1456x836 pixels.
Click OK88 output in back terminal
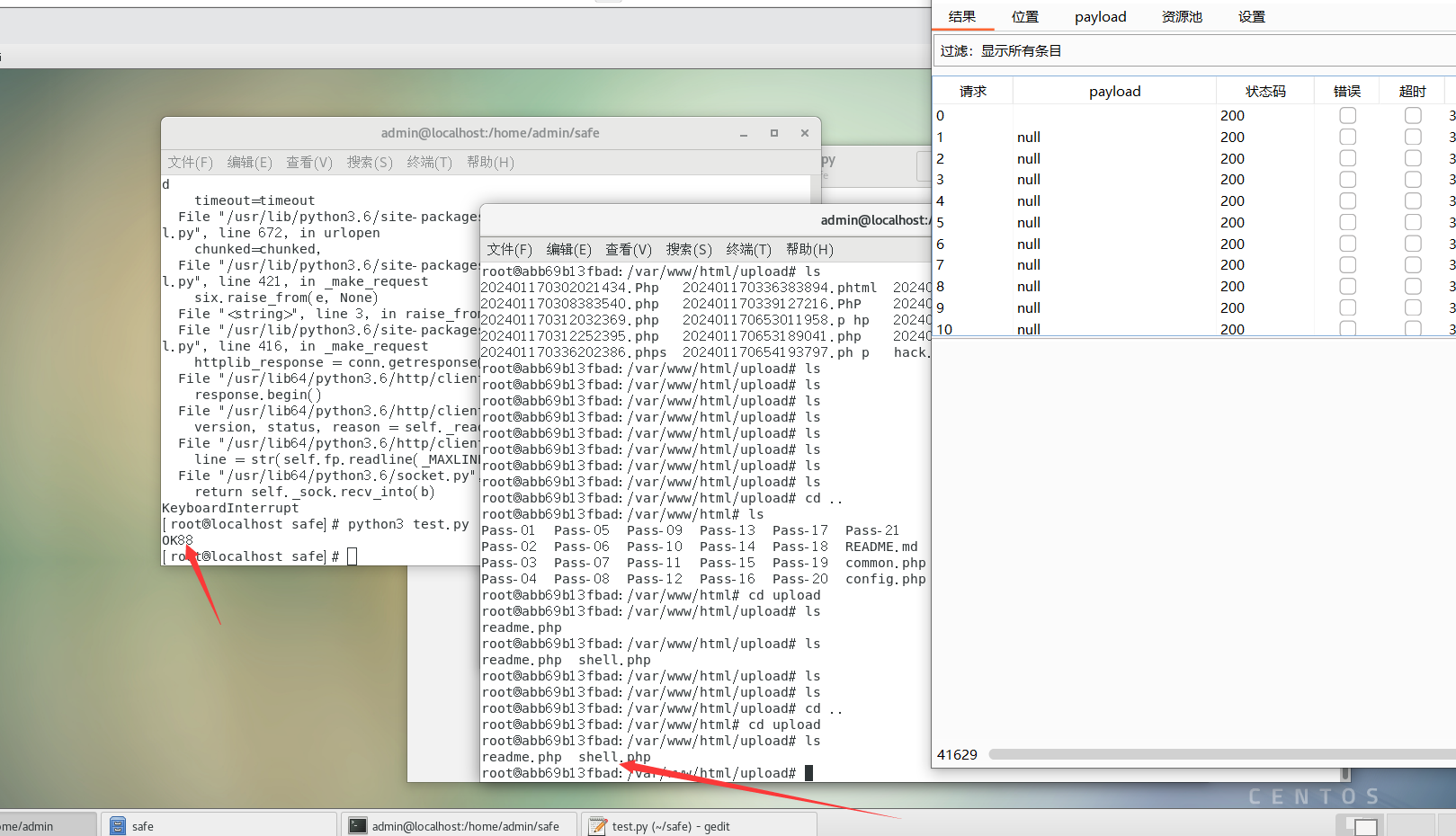[x=177, y=540]
